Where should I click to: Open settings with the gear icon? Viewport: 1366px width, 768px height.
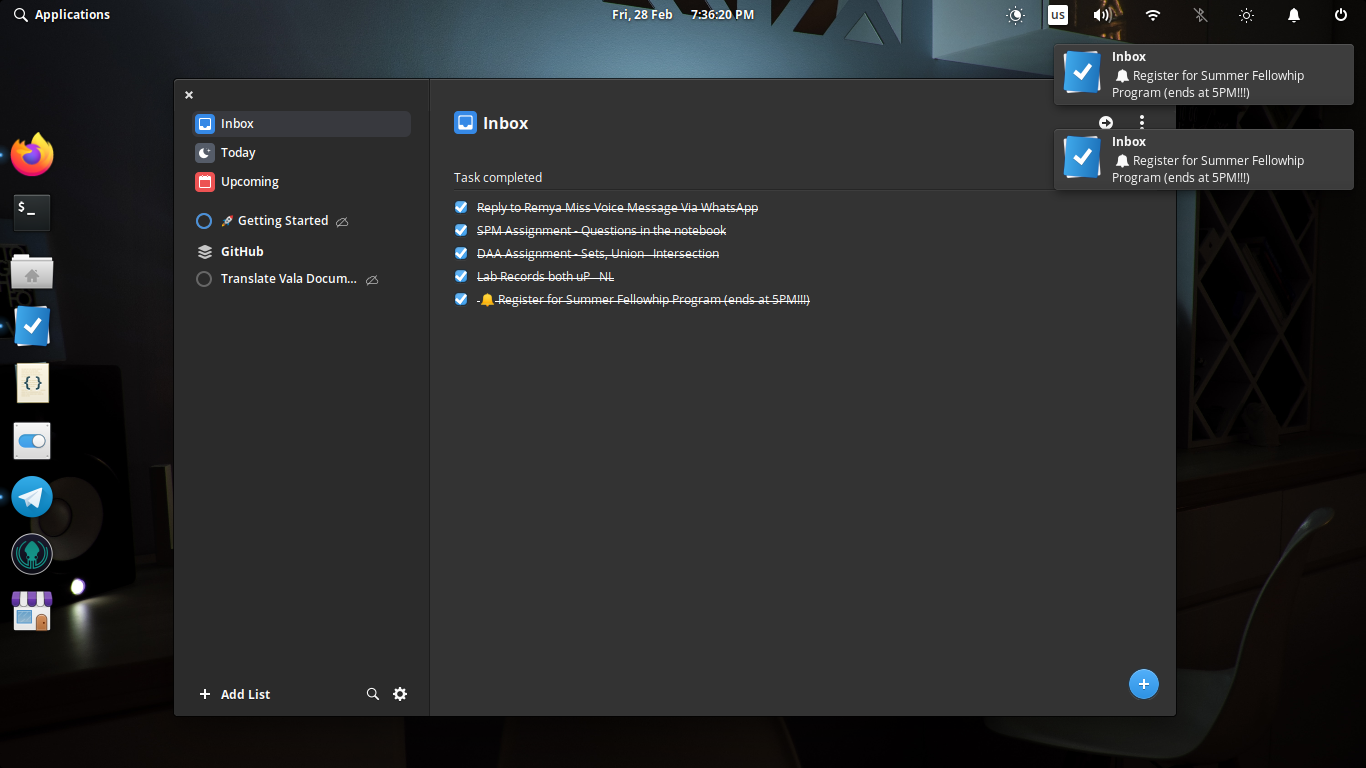[400, 694]
